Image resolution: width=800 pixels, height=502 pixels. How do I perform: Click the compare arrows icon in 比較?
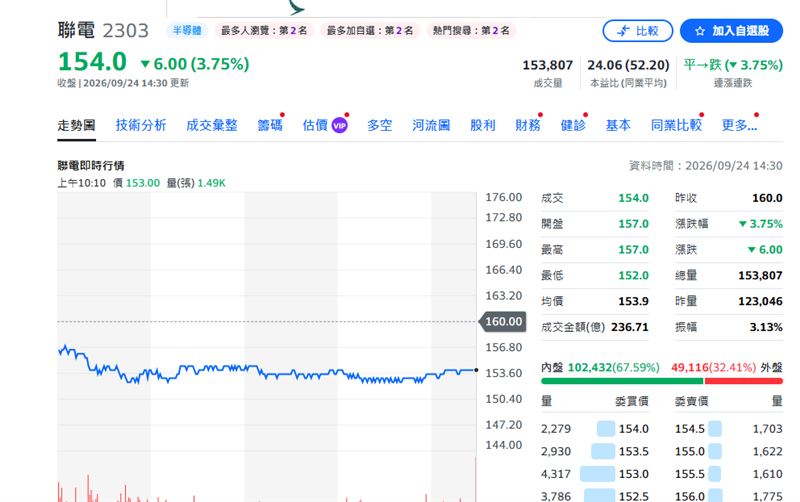coord(623,31)
